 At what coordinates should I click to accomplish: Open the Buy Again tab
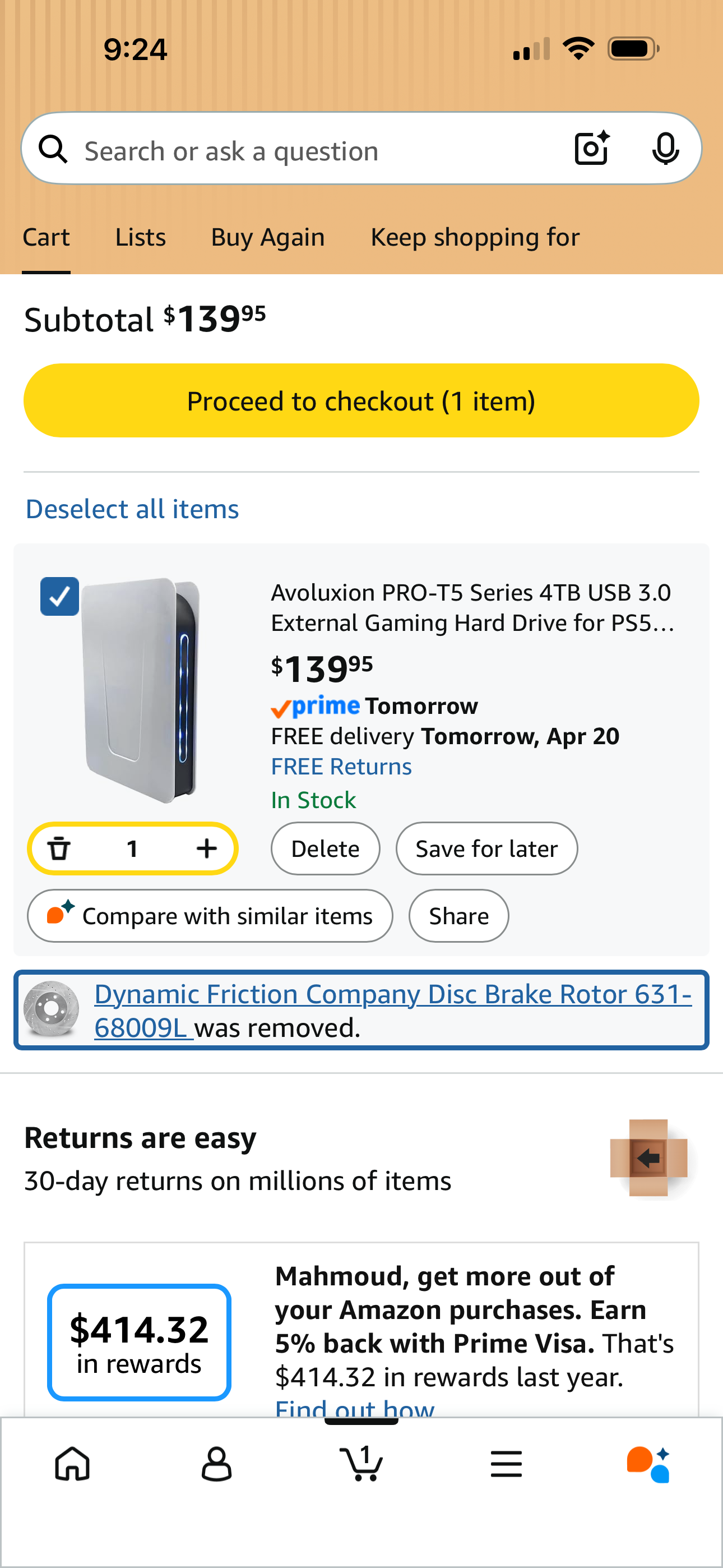pyautogui.click(x=268, y=237)
